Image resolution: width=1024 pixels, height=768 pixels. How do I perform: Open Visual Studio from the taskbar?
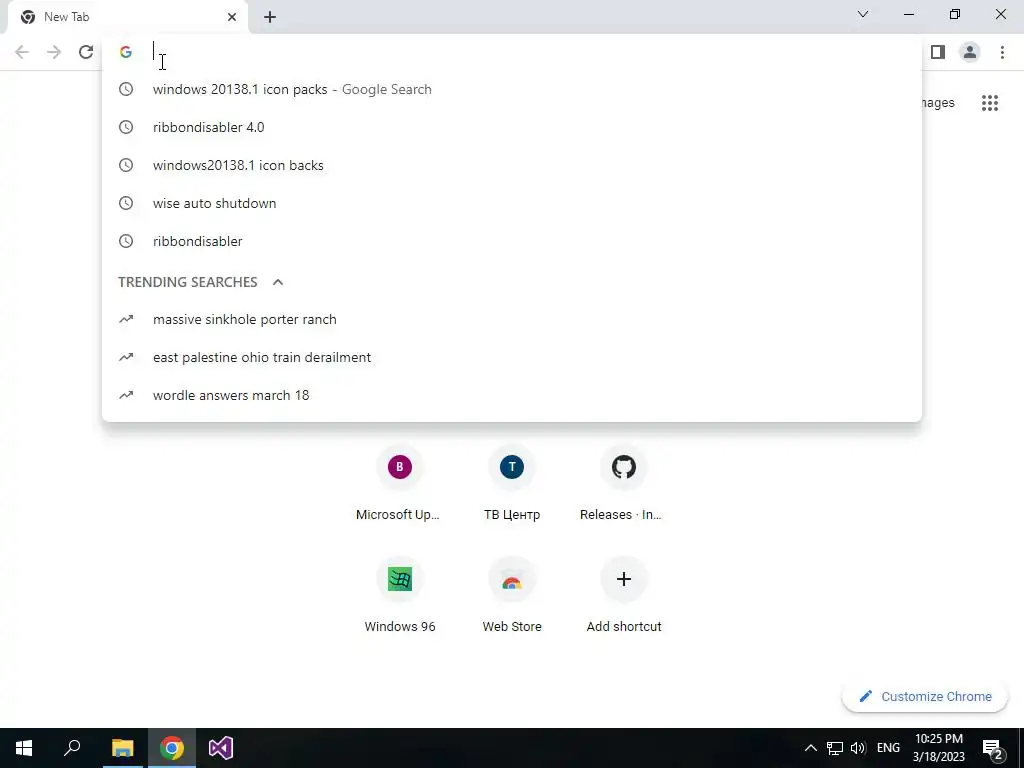[221, 748]
